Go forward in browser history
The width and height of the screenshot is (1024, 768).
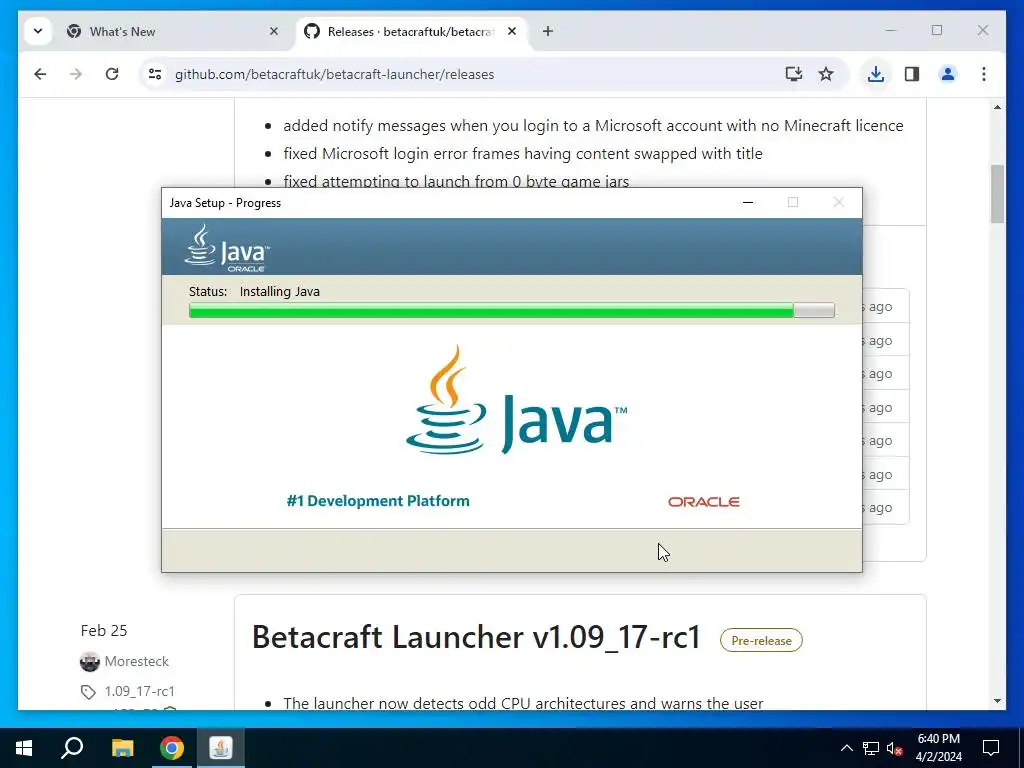[76, 74]
